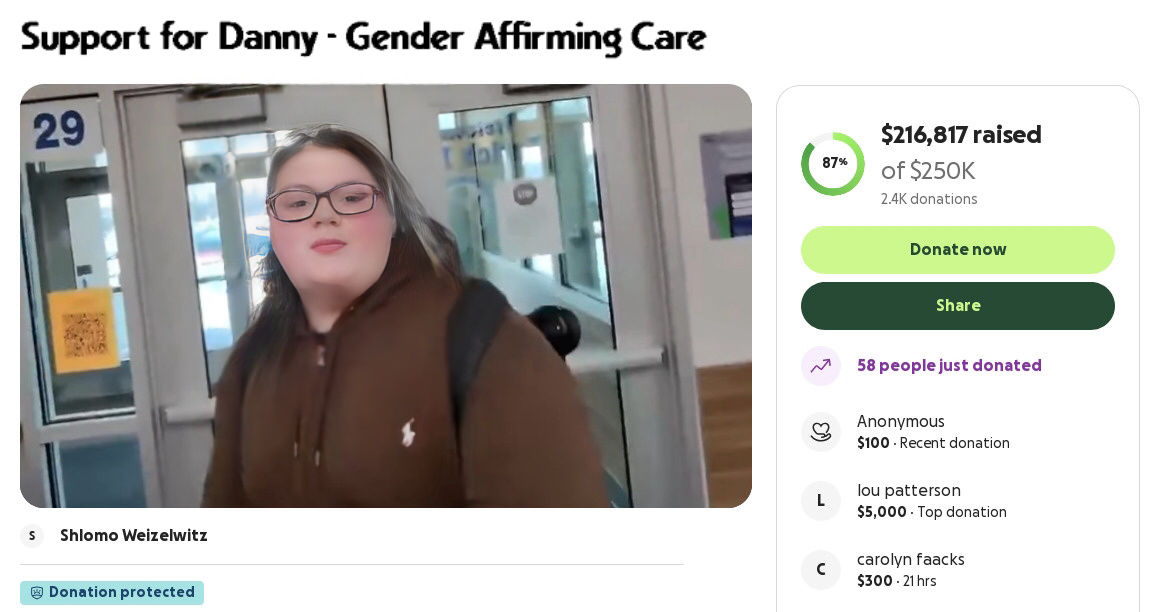Open organizer Shlomo Weizelwitz's name link
The image size is (1157, 612).
134,535
